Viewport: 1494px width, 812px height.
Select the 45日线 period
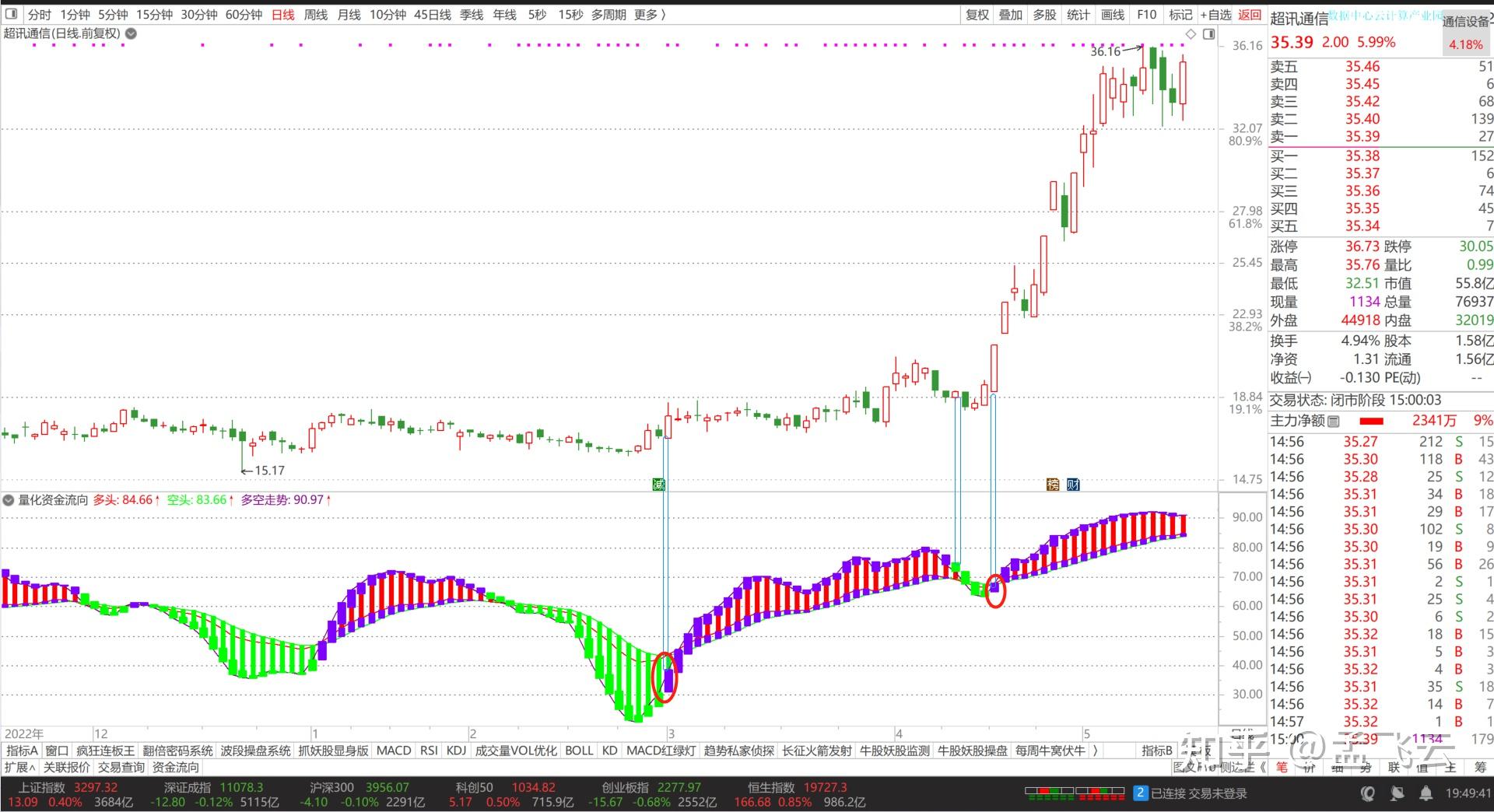(x=433, y=15)
